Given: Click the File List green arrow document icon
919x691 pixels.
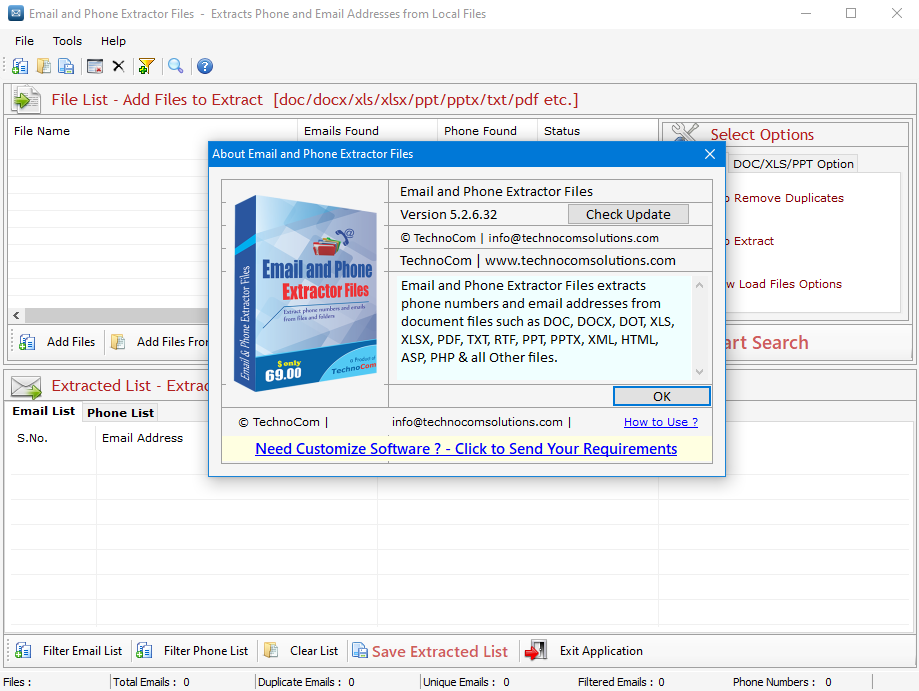Looking at the screenshot, I should click(x=26, y=100).
